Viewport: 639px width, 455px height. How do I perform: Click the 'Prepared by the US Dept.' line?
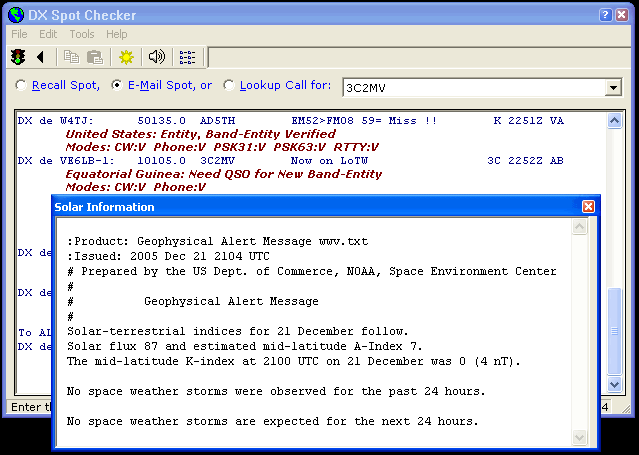[x=312, y=272]
